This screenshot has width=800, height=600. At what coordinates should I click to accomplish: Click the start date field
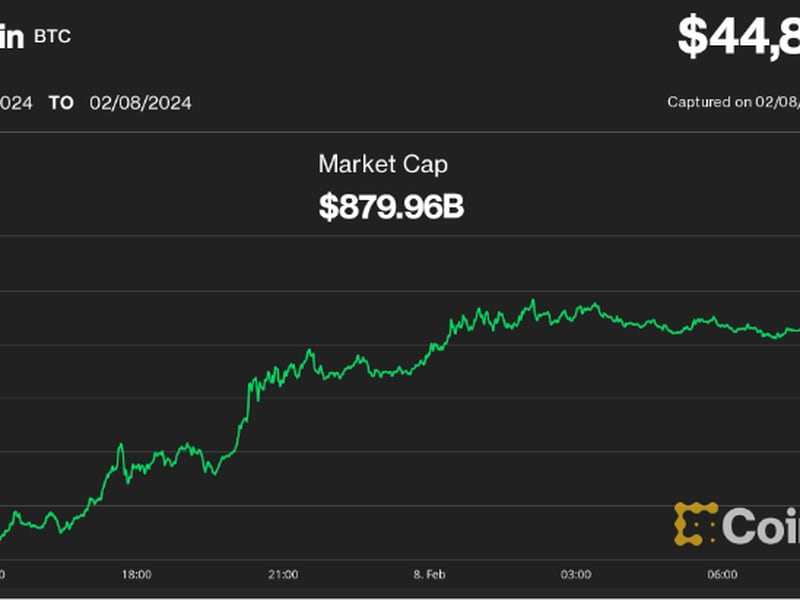click(16, 103)
